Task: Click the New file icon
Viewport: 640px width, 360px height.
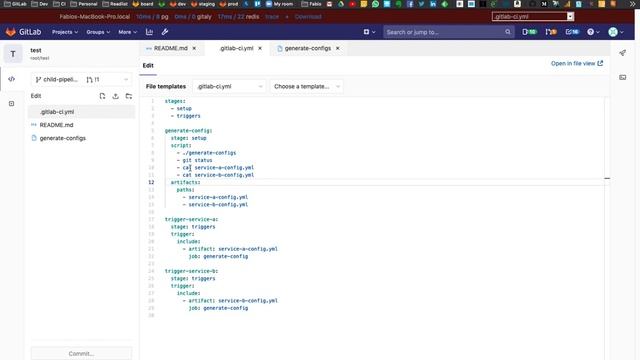Action: 102,96
